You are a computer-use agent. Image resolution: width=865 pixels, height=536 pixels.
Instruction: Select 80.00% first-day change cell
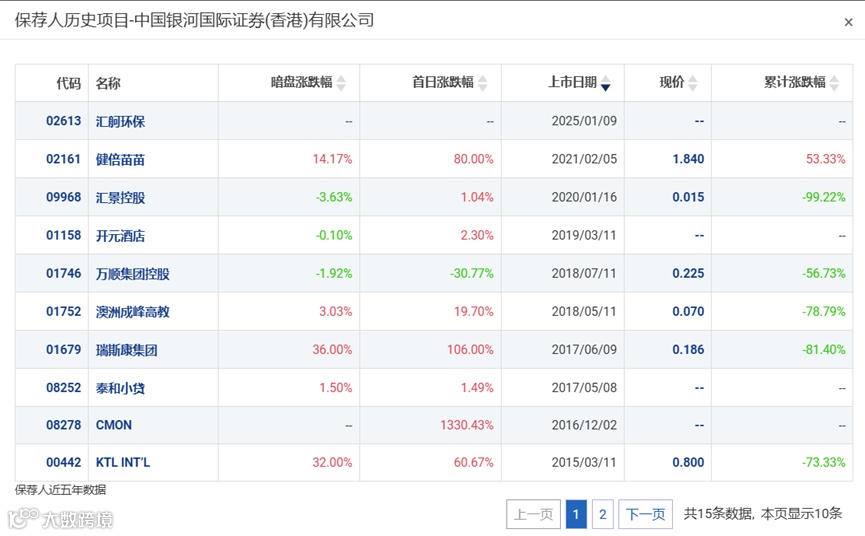click(473, 159)
